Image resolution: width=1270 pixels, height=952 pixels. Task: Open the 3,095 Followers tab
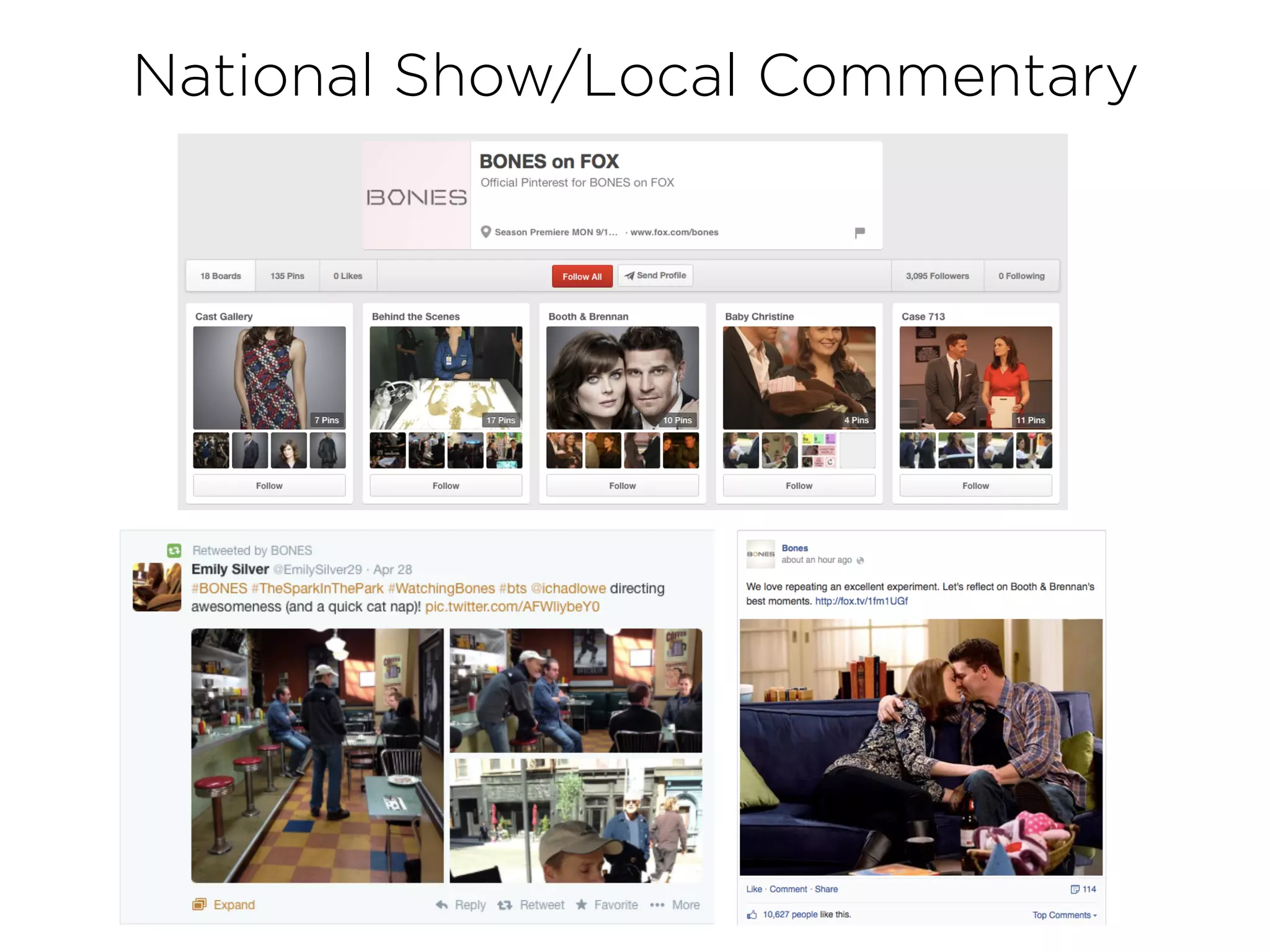click(x=937, y=276)
